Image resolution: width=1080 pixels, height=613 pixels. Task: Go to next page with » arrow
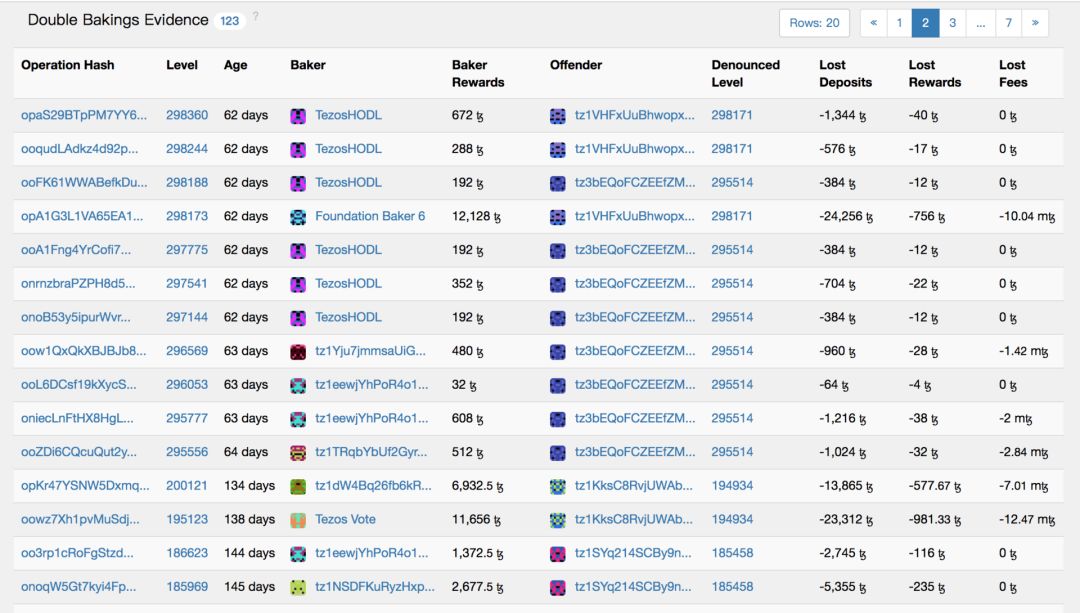tap(1035, 23)
